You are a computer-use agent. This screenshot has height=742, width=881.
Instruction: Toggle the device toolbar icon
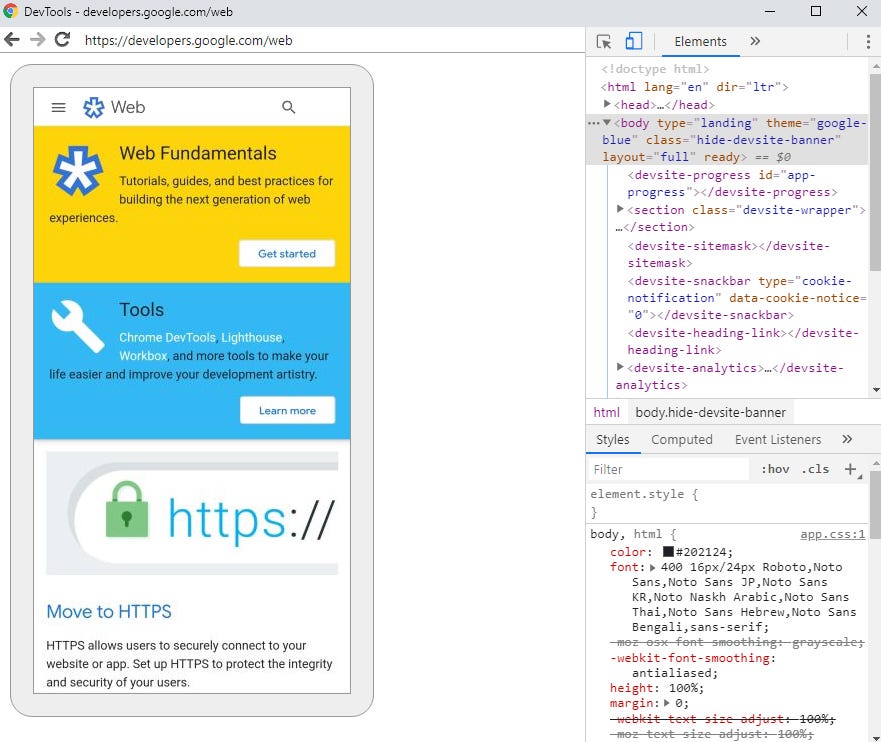pos(634,41)
